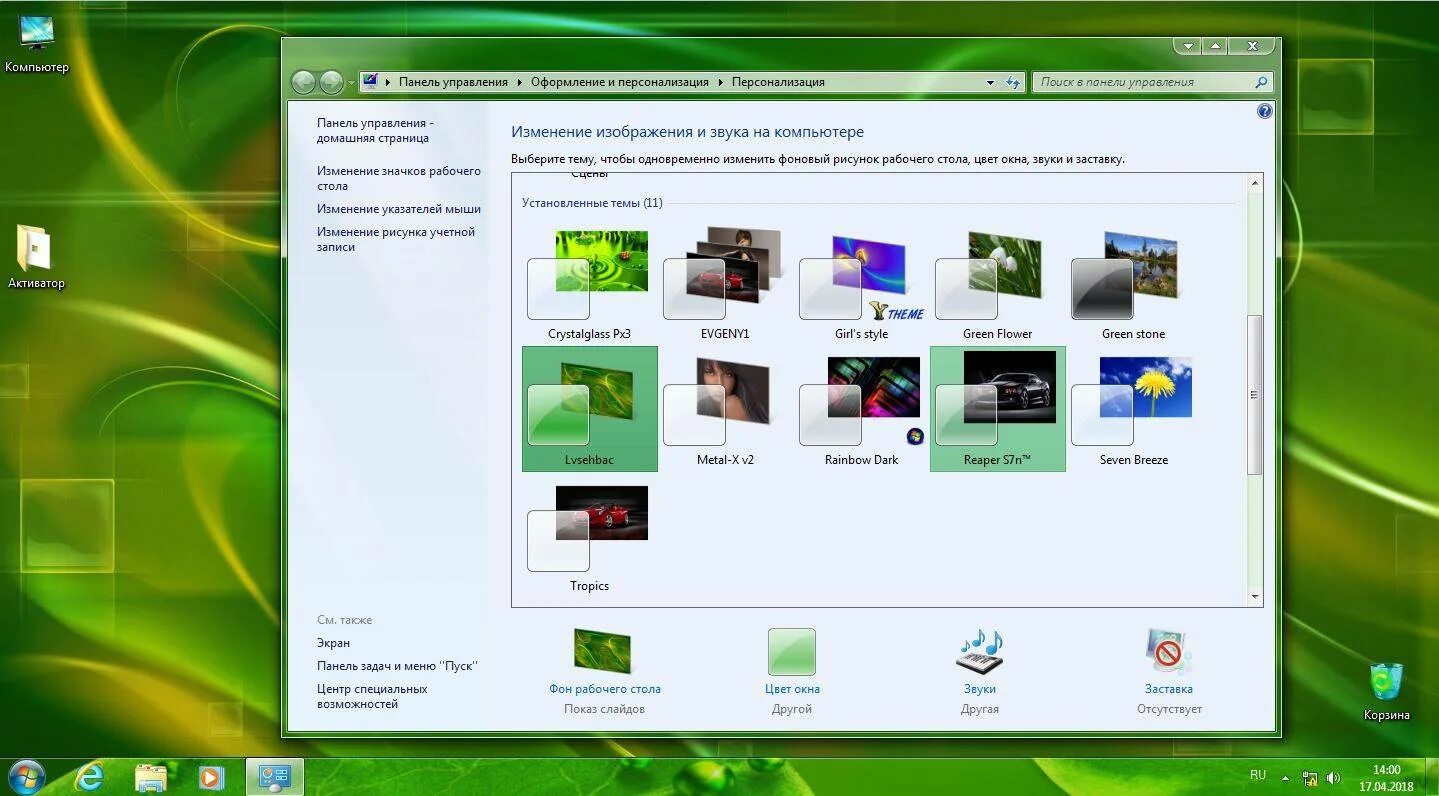Click the refresh button in address bar
This screenshot has height=796, width=1439.
1013,82
